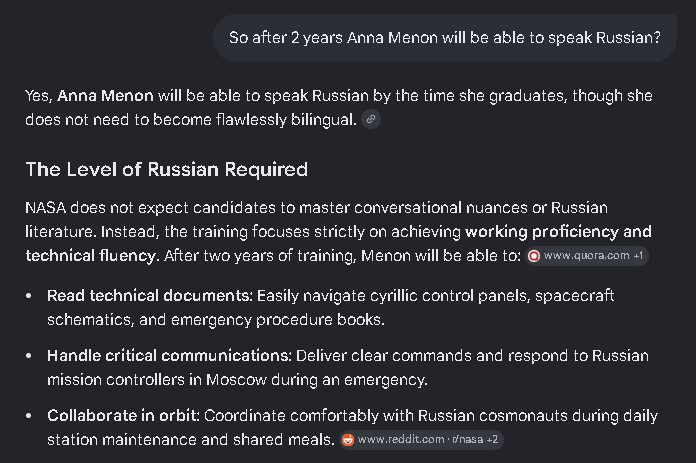Click "Collaborate in orbit" bullet label
696x463 pixels.
click(x=123, y=416)
